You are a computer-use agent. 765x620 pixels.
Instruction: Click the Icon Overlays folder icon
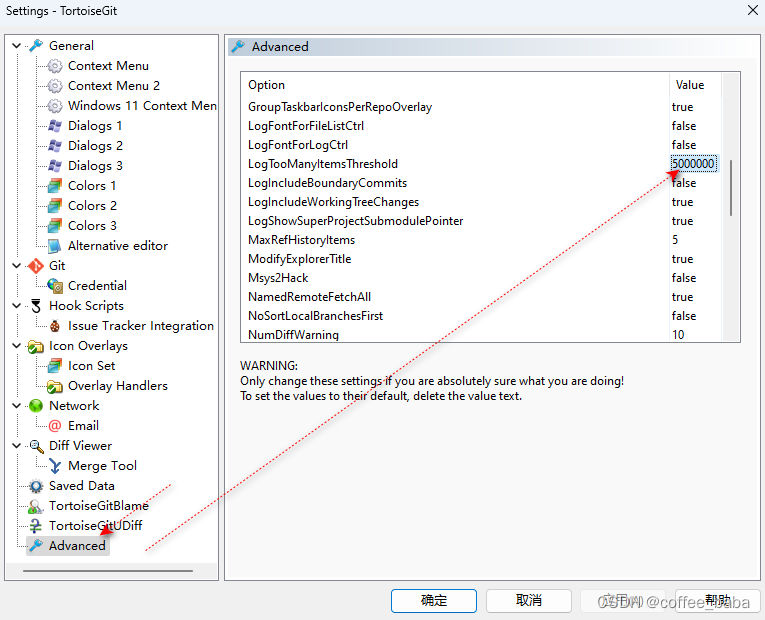pyautogui.click(x=36, y=346)
